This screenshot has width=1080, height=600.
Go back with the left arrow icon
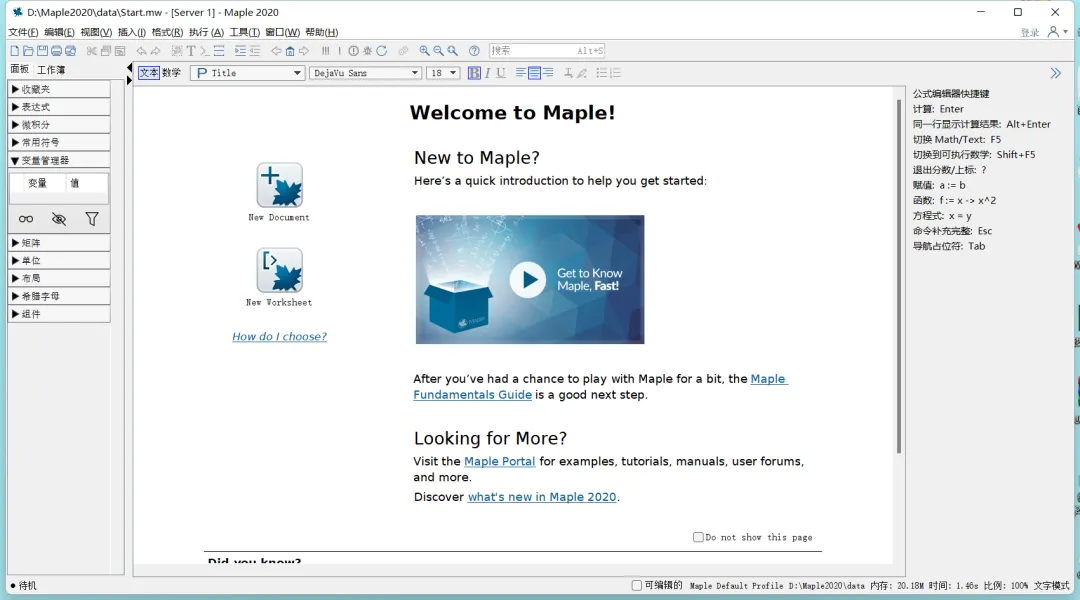tap(276, 51)
